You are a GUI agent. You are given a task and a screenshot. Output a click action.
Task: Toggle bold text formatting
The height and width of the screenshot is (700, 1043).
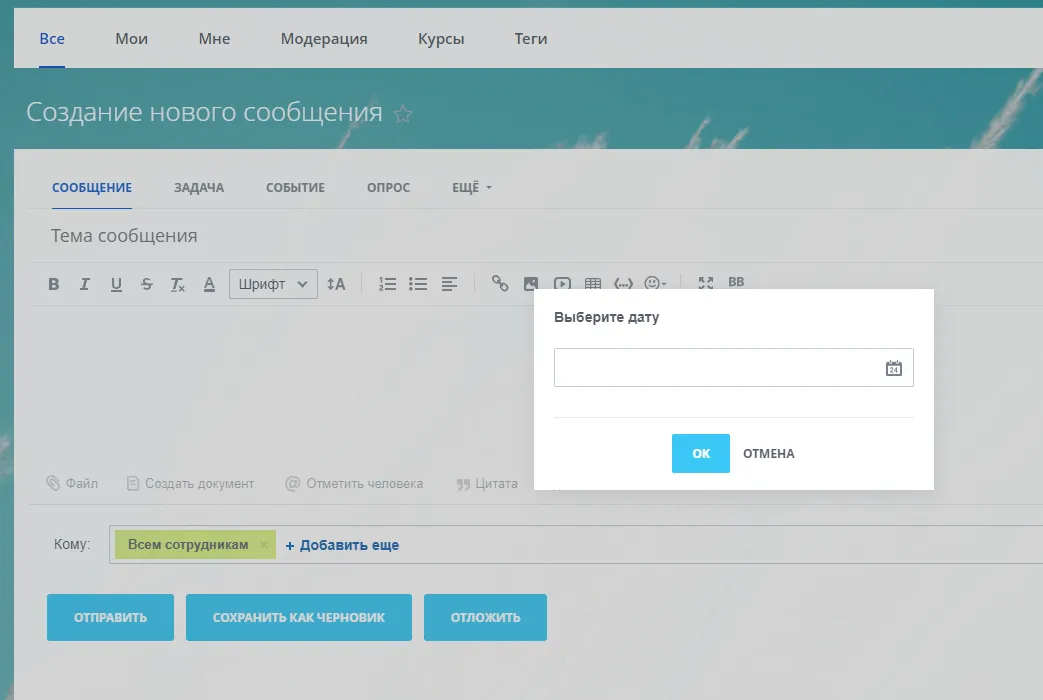54,284
